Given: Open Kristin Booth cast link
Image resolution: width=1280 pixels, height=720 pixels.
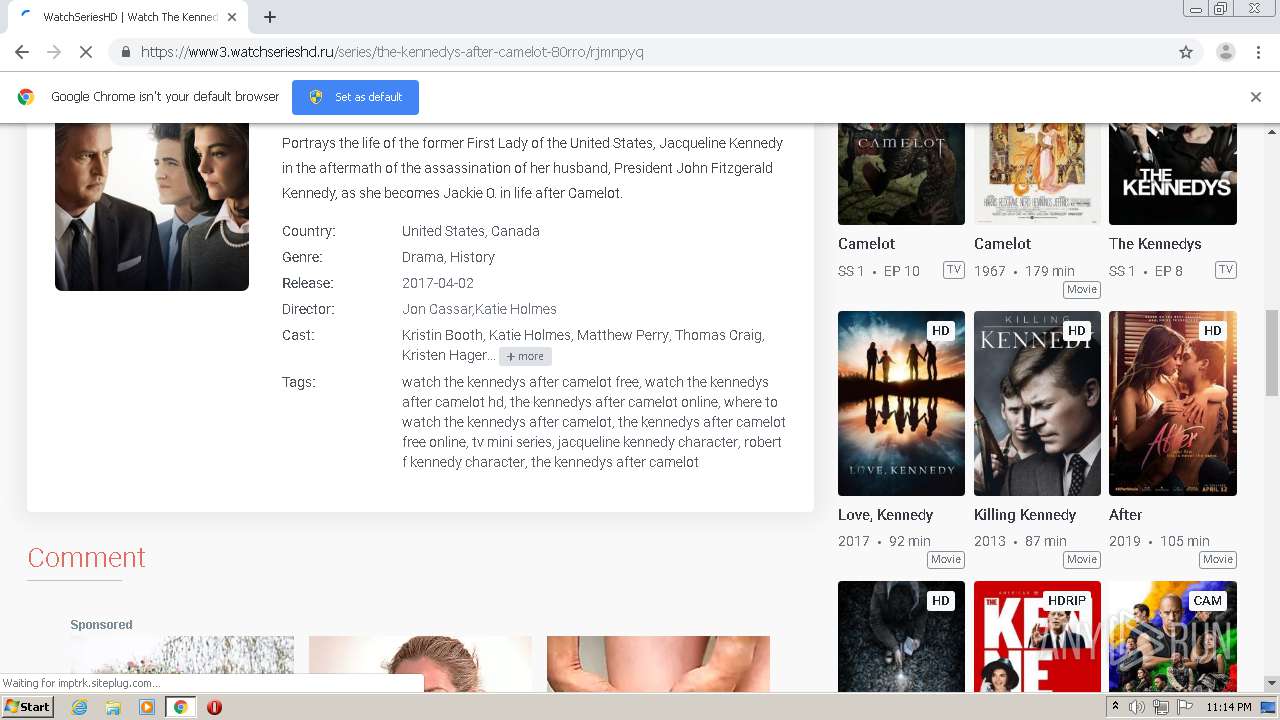Looking at the screenshot, I should click(441, 335).
